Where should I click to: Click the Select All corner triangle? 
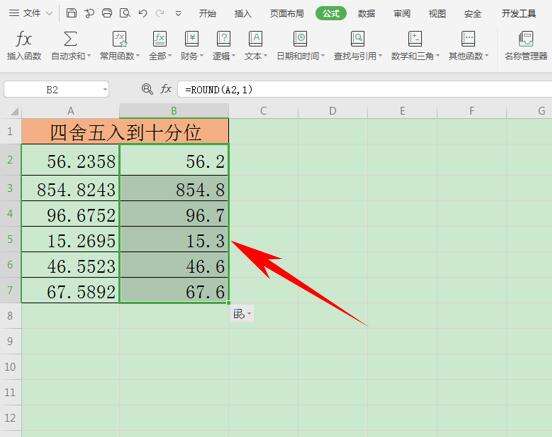point(14,112)
